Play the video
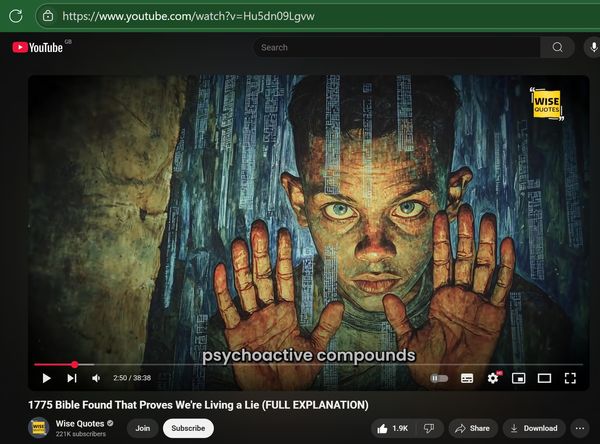The width and height of the screenshot is (600, 444). click(46, 378)
